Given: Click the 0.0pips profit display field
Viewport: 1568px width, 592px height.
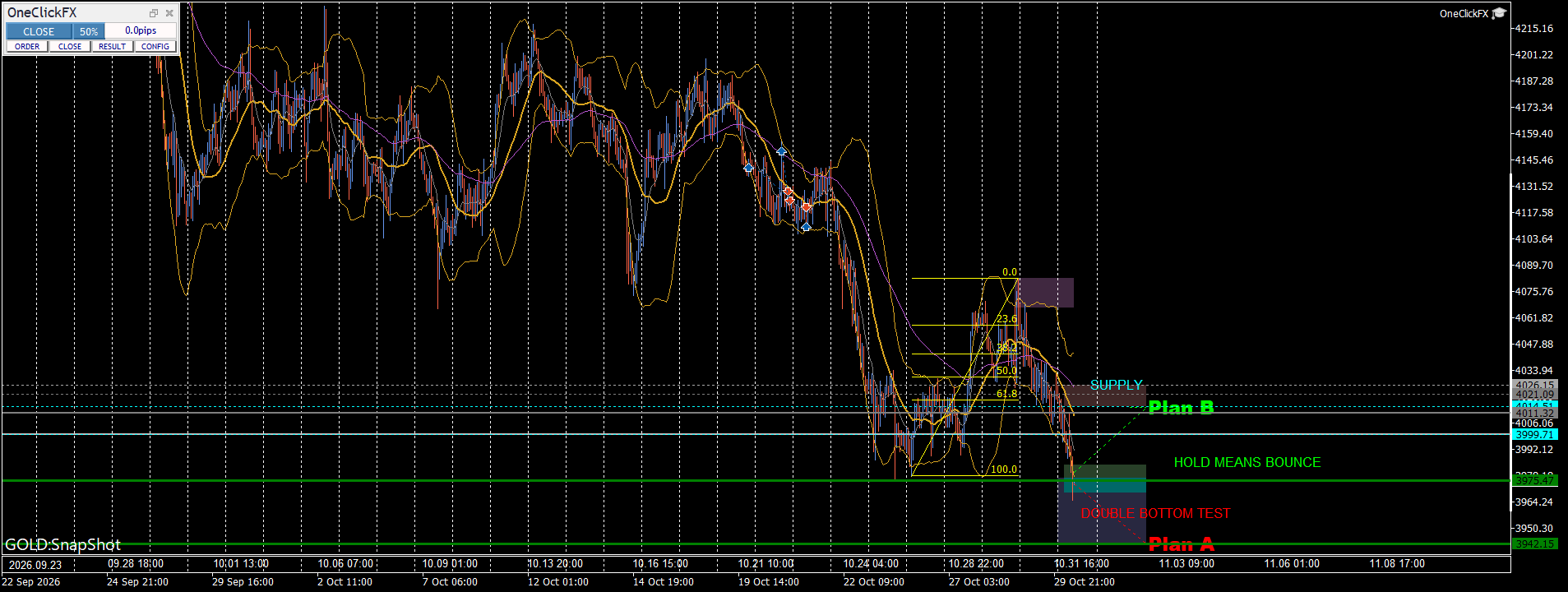Looking at the screenshot, I should coord(141,31).
